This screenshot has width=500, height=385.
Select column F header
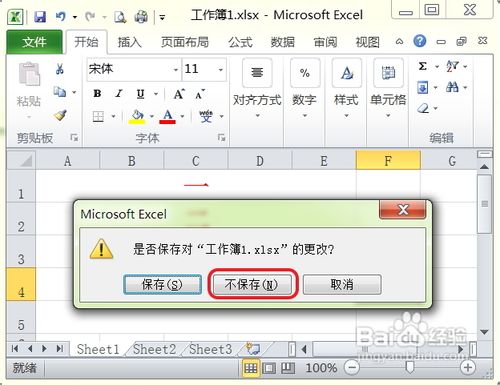[x=388, y=161]
